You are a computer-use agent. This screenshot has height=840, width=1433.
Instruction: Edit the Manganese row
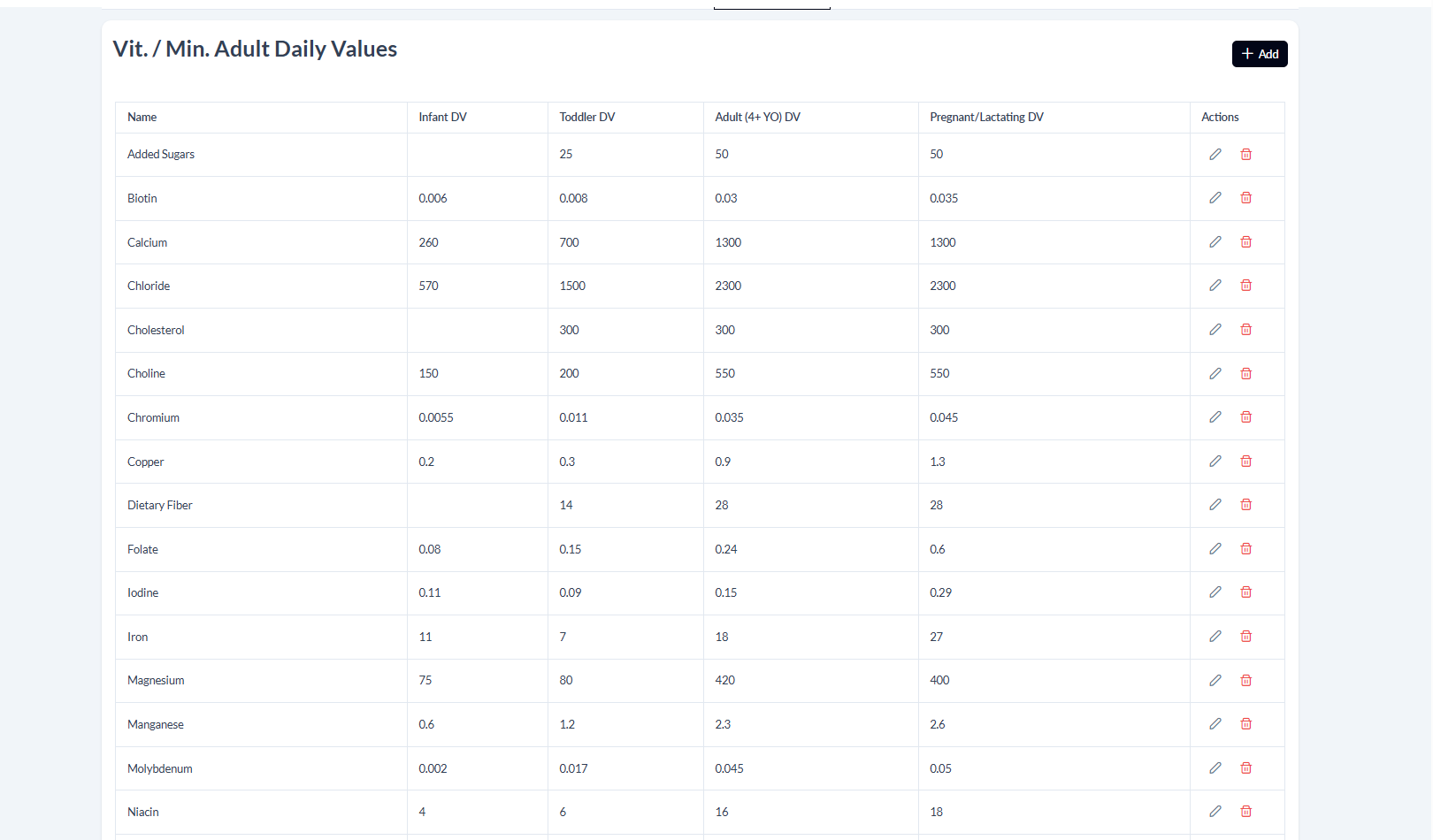[x=1215, y=724]
